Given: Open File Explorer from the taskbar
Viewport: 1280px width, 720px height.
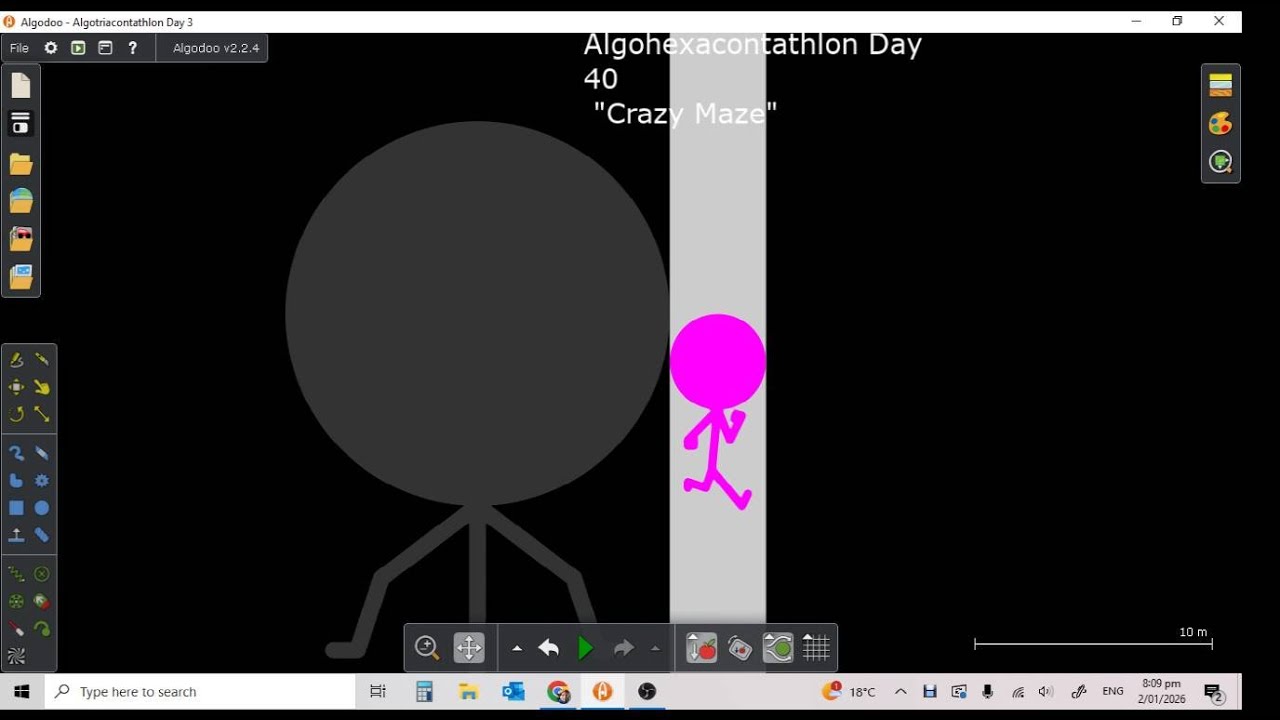Looking at the screenshot, I should [468, 691].
